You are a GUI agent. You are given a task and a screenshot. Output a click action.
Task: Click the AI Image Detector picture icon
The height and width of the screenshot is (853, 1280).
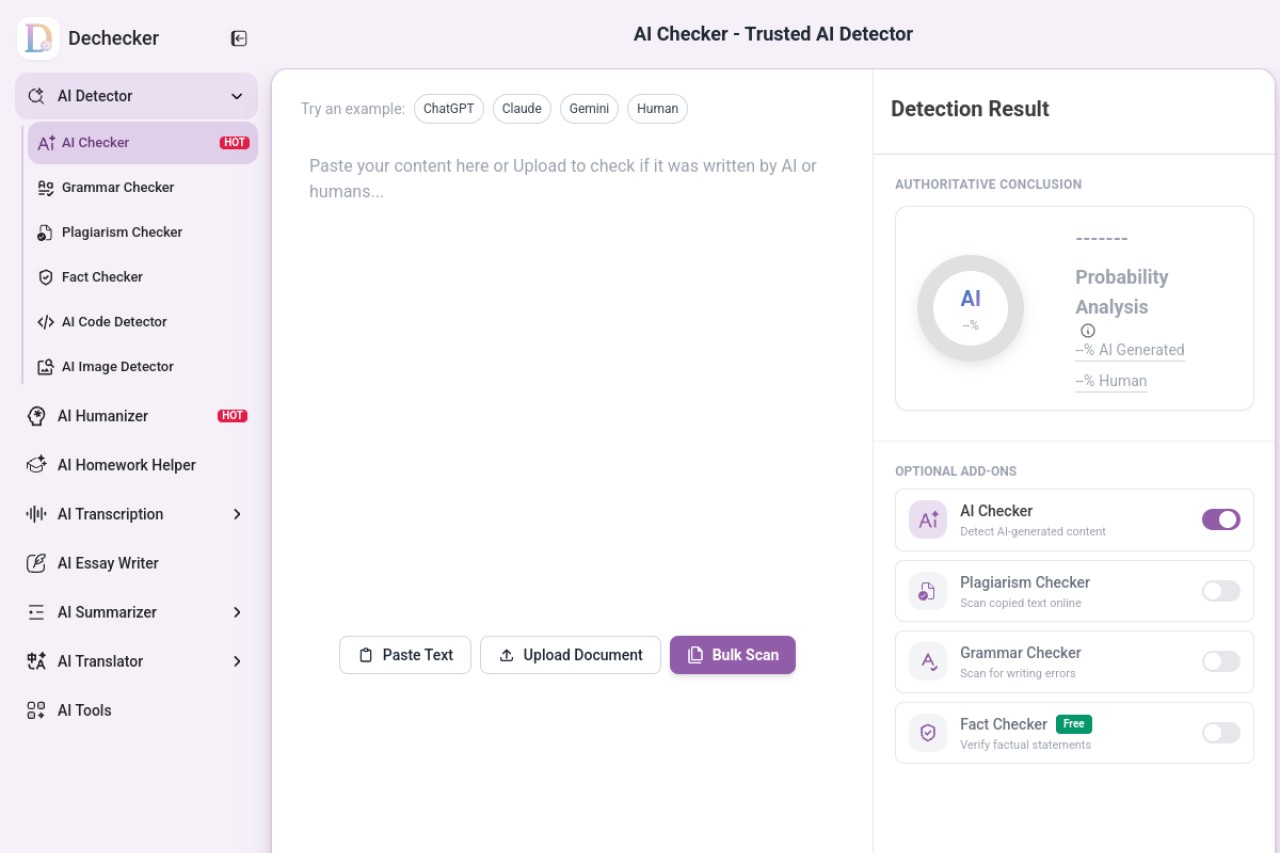click(x=45, y=367)
